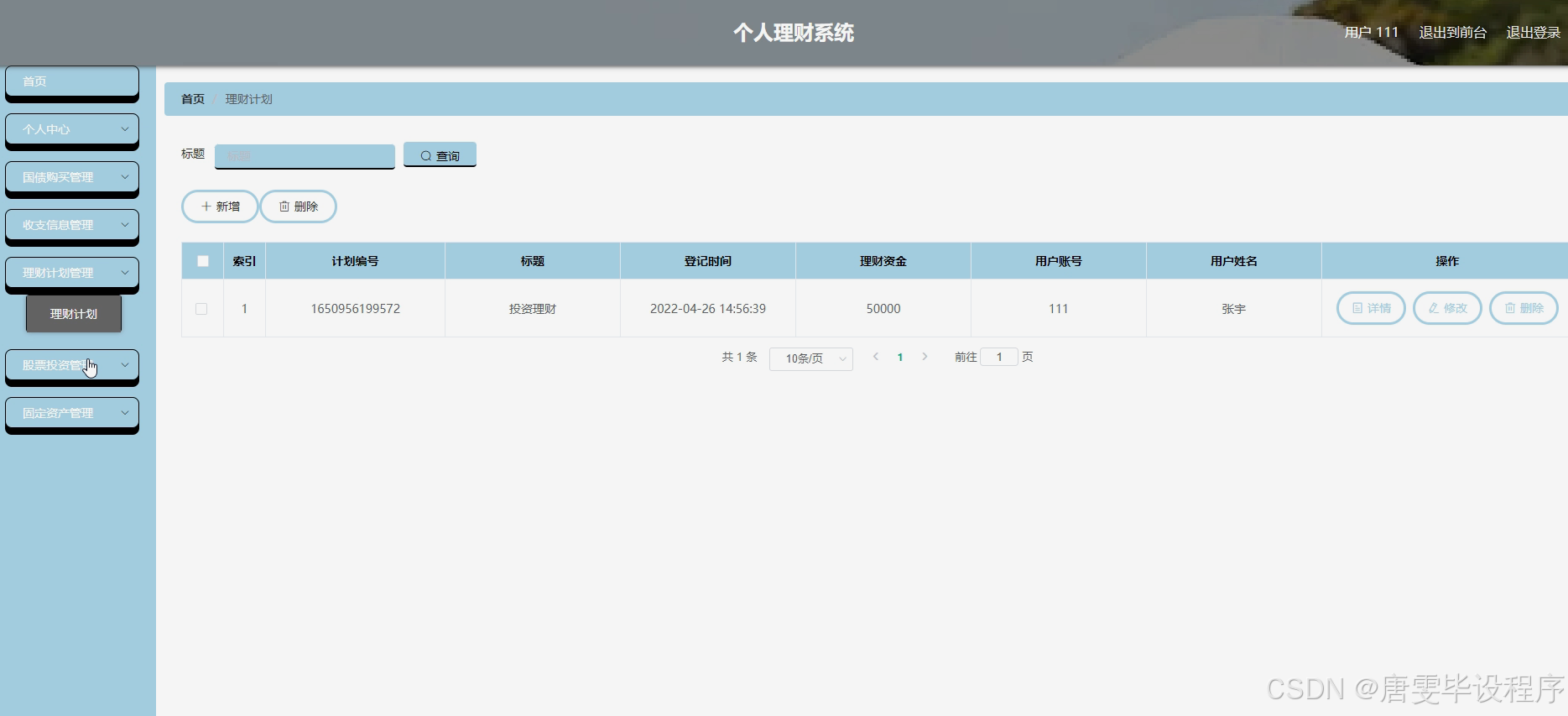Expand the 股票投资管理 sidebar menu

(72, 365)
